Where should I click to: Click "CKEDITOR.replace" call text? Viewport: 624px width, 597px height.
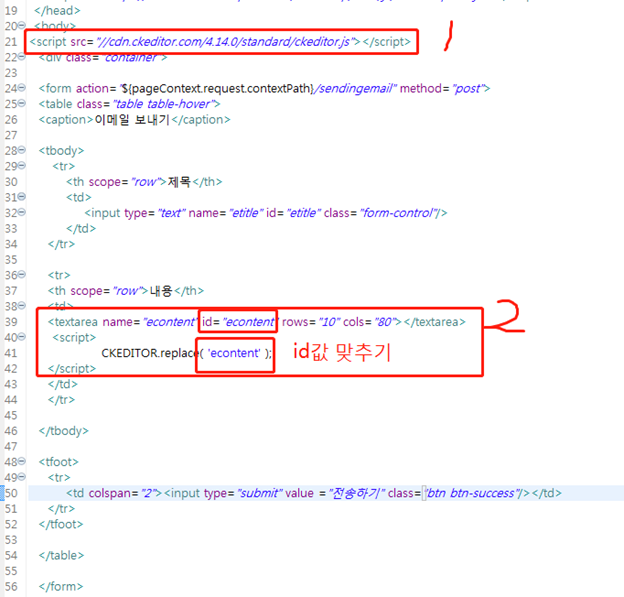pos(150,353)
